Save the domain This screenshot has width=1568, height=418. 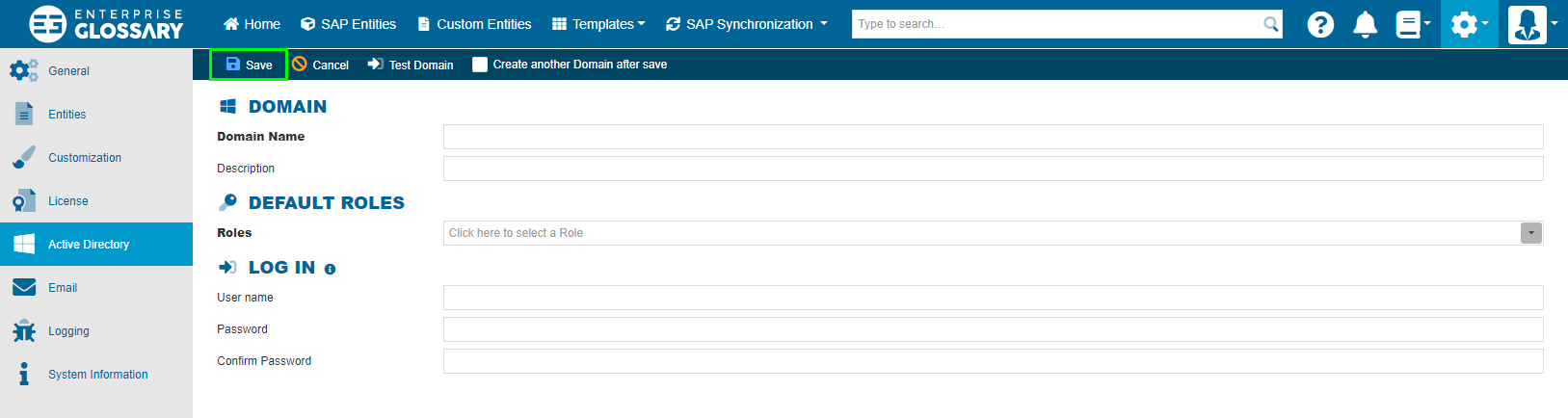pyautogui.click(x=249, y=65)
